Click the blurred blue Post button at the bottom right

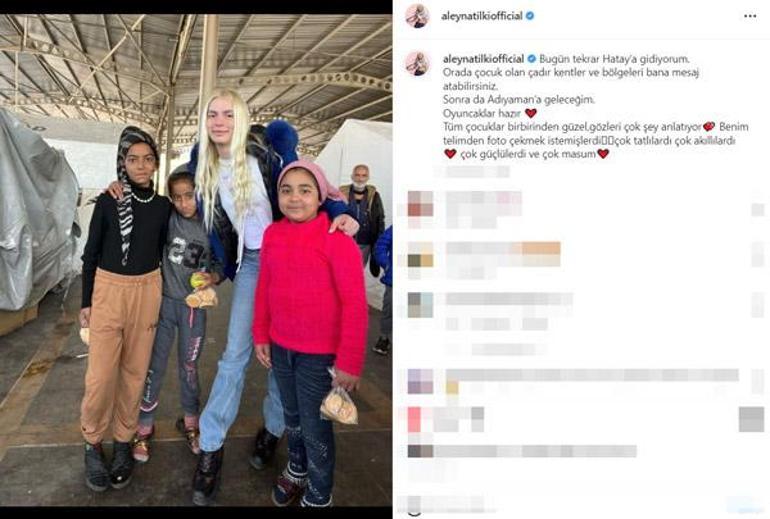coord(744,505)
